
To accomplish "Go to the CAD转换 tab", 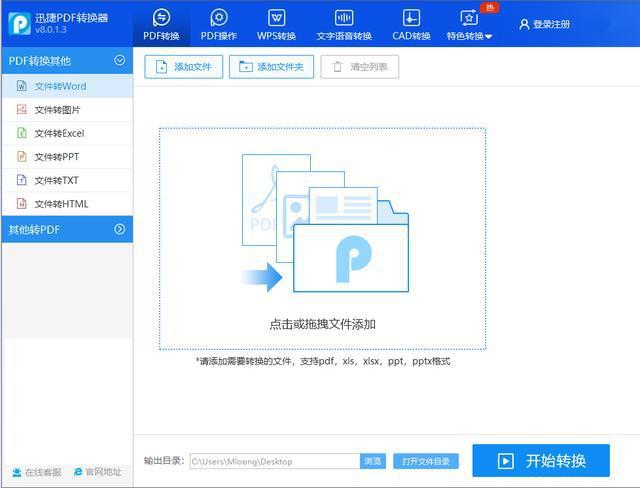I will click(411, 24).
